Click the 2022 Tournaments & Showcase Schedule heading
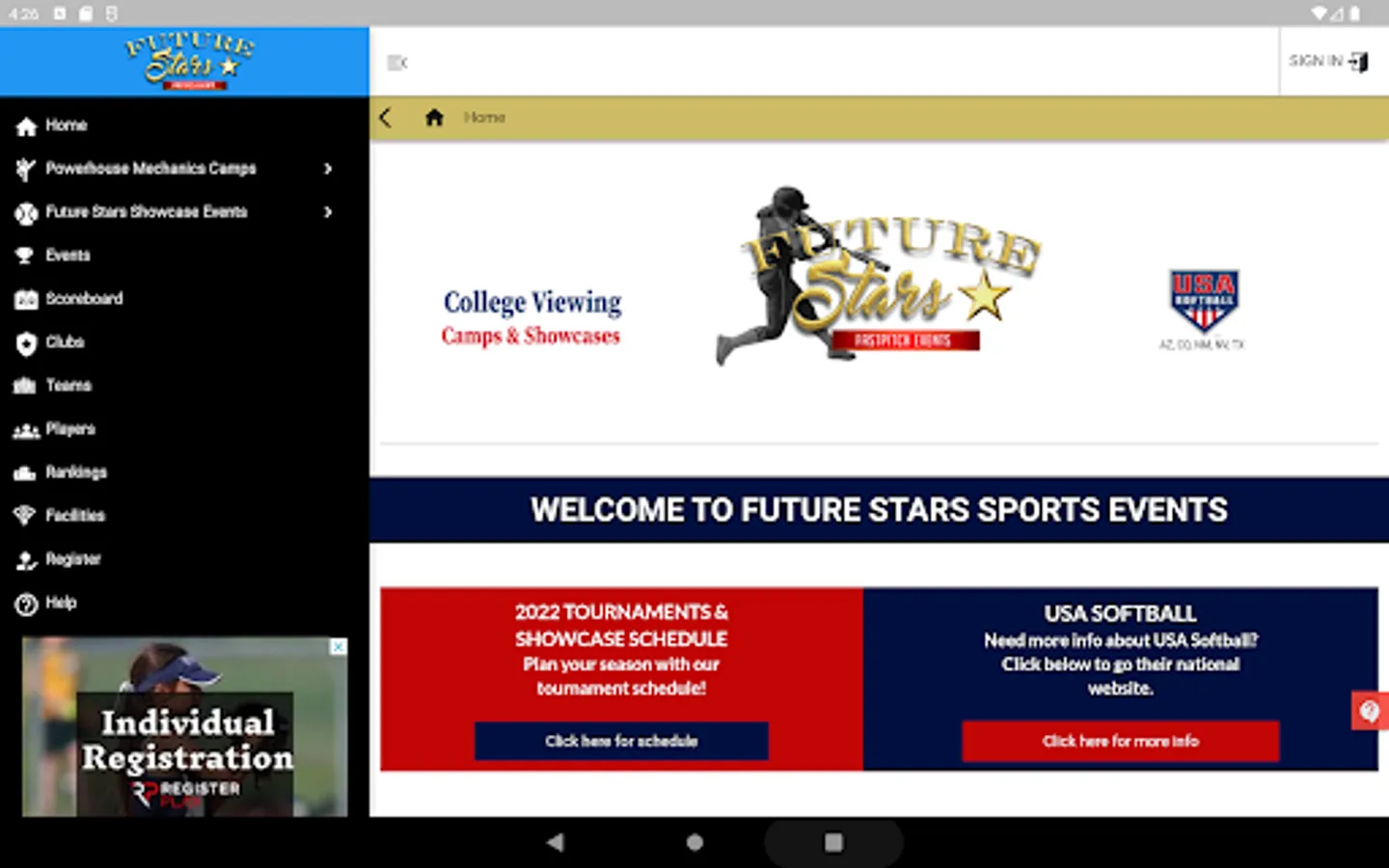This screenshot has width=1389, height=868. (x=621, y=625)
